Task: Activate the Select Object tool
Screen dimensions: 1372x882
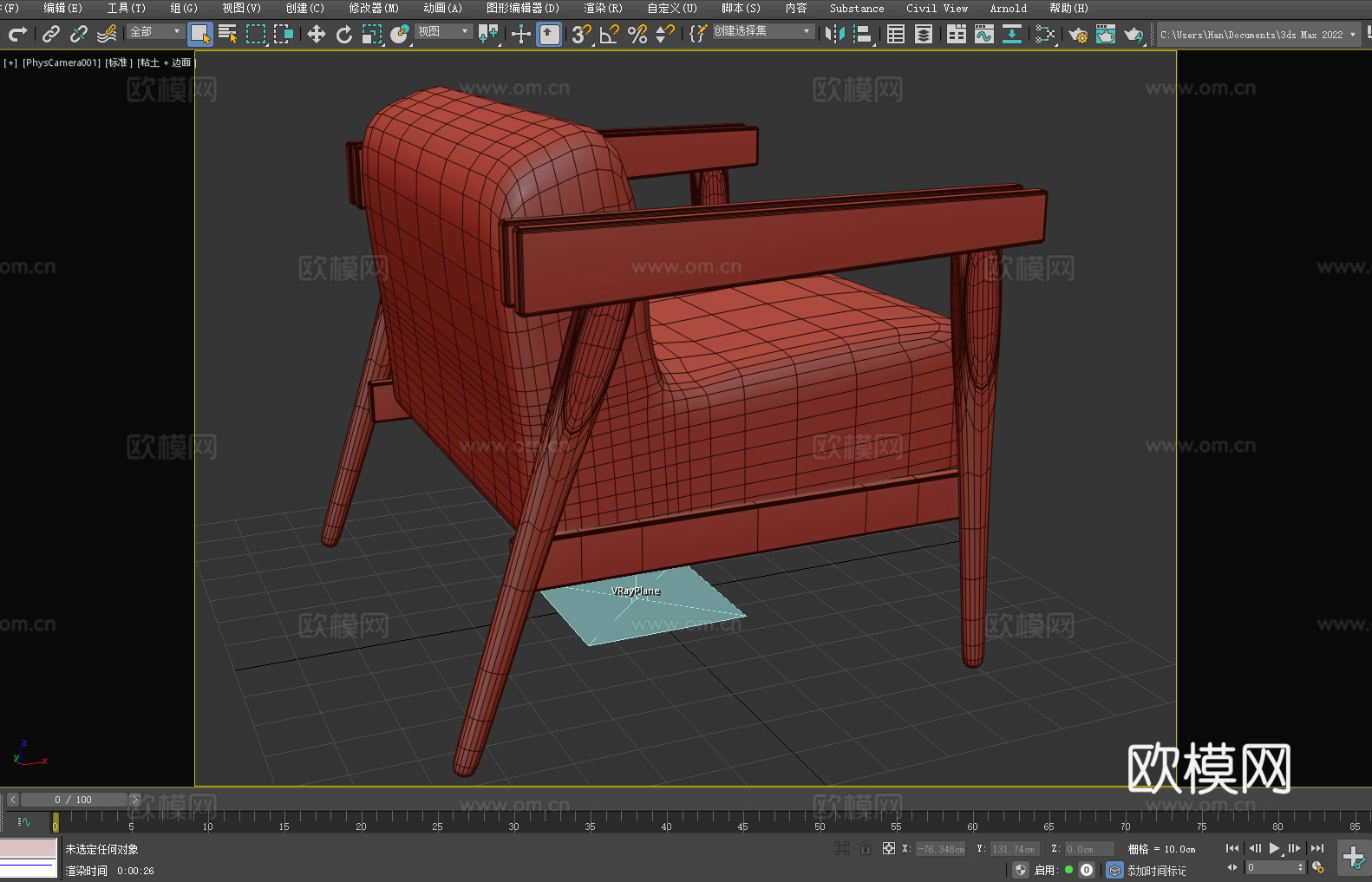Action: [x=200, y=34]
